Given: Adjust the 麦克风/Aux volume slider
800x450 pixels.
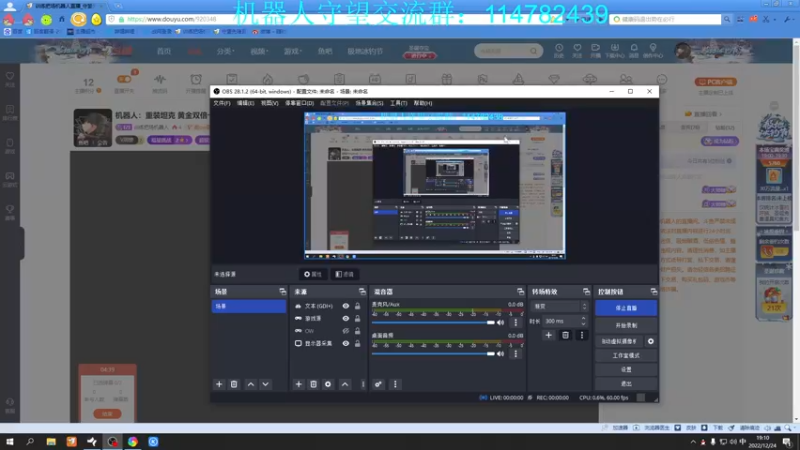Looking at the screenshot, I should coord(433,322).
